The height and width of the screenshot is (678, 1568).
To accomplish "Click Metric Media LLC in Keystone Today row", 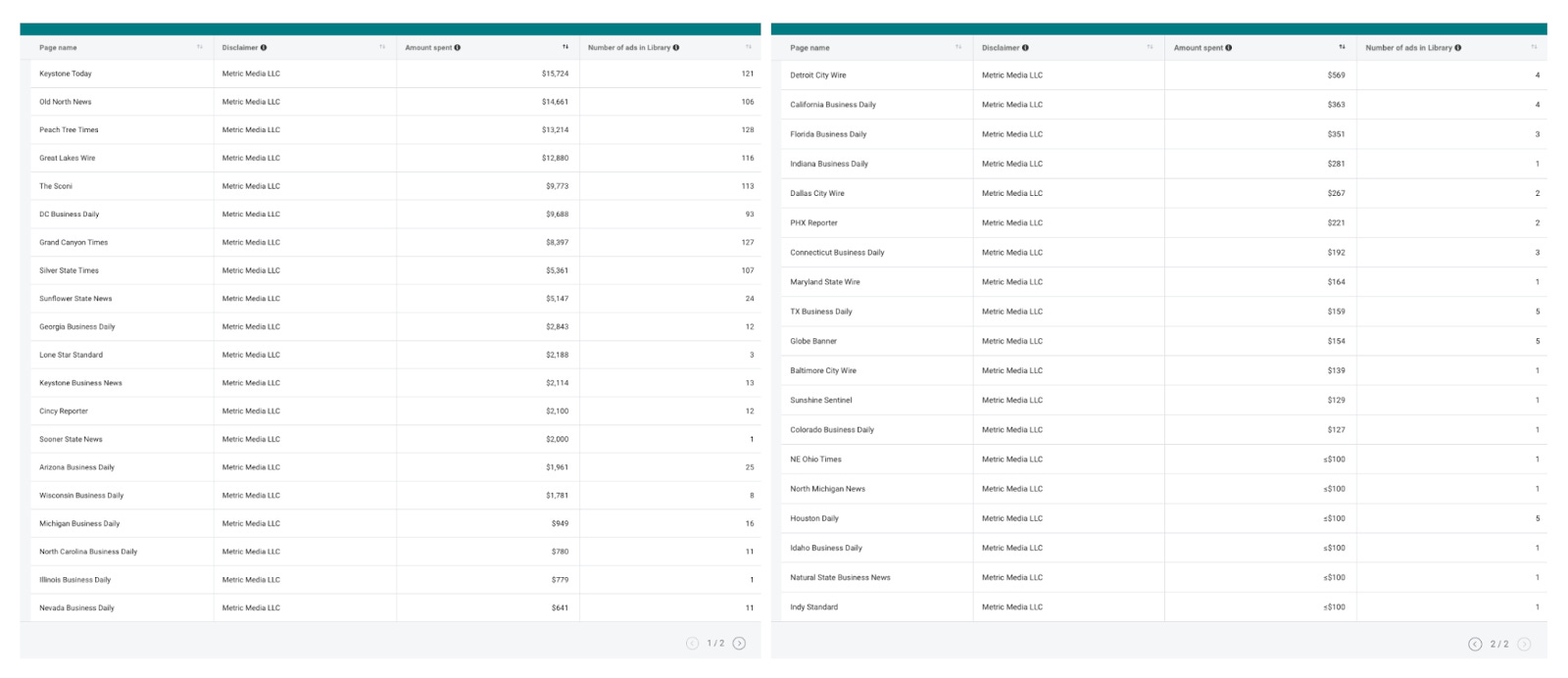I will pyautogui.click(x=251, y=73).
